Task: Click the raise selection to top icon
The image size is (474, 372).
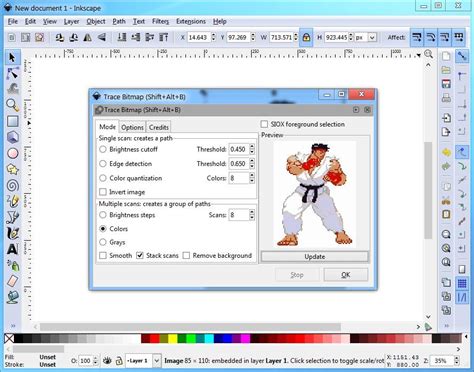Action: (163, 37)
